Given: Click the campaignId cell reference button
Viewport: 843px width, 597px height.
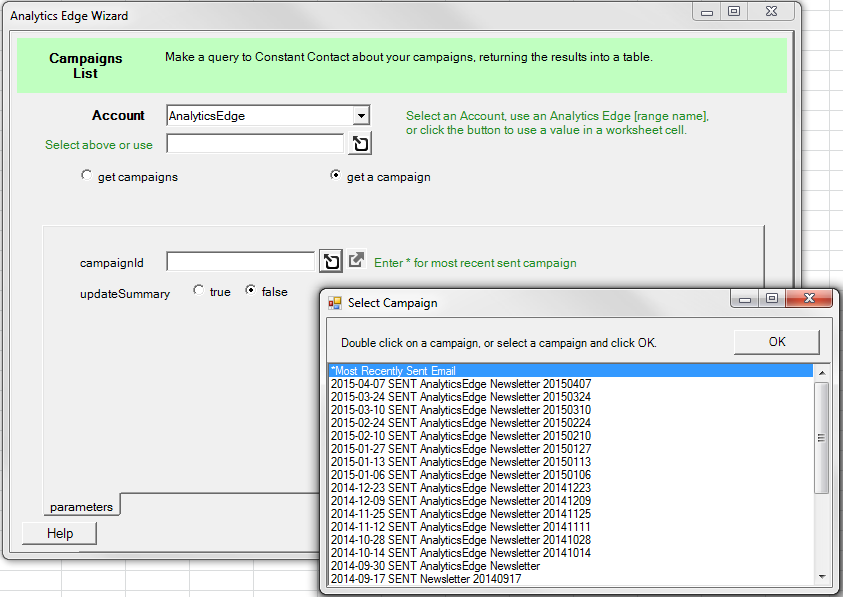Looking at the screenshot, I should (331, 262).
